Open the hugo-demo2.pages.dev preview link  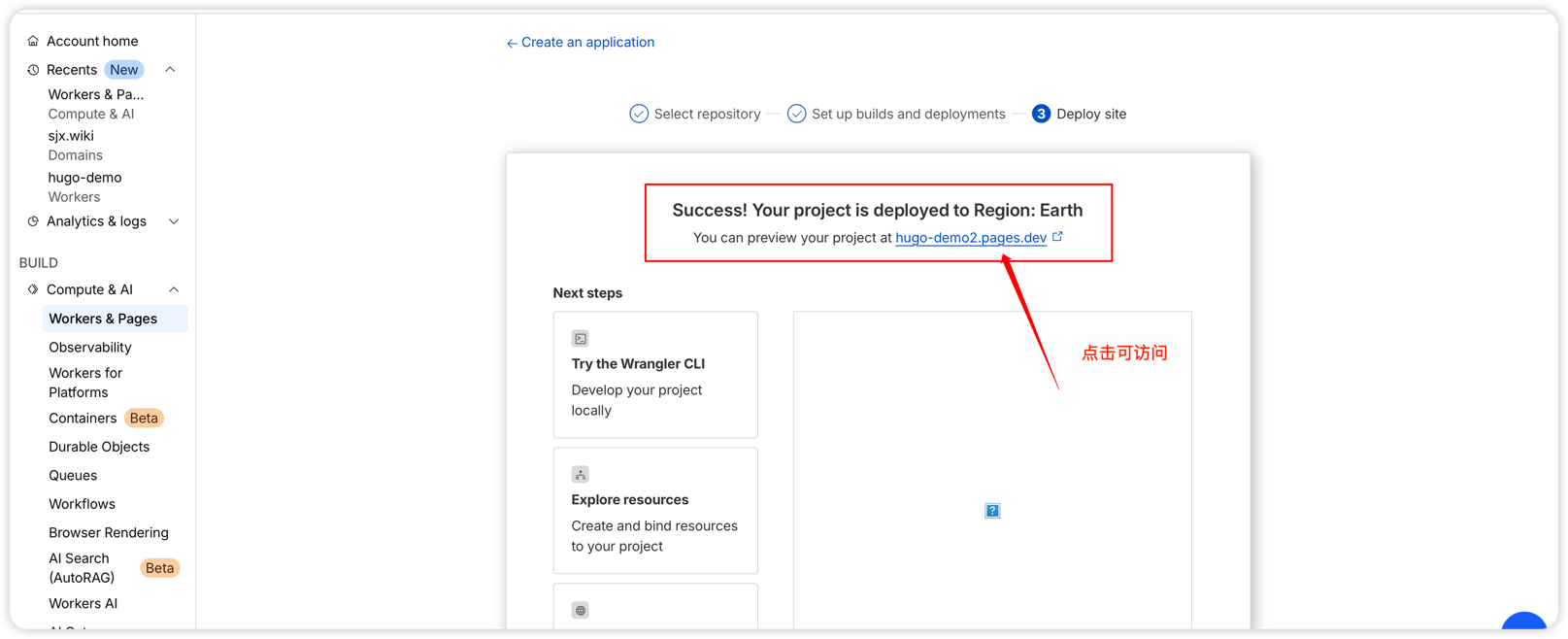(x=970, y=238)
